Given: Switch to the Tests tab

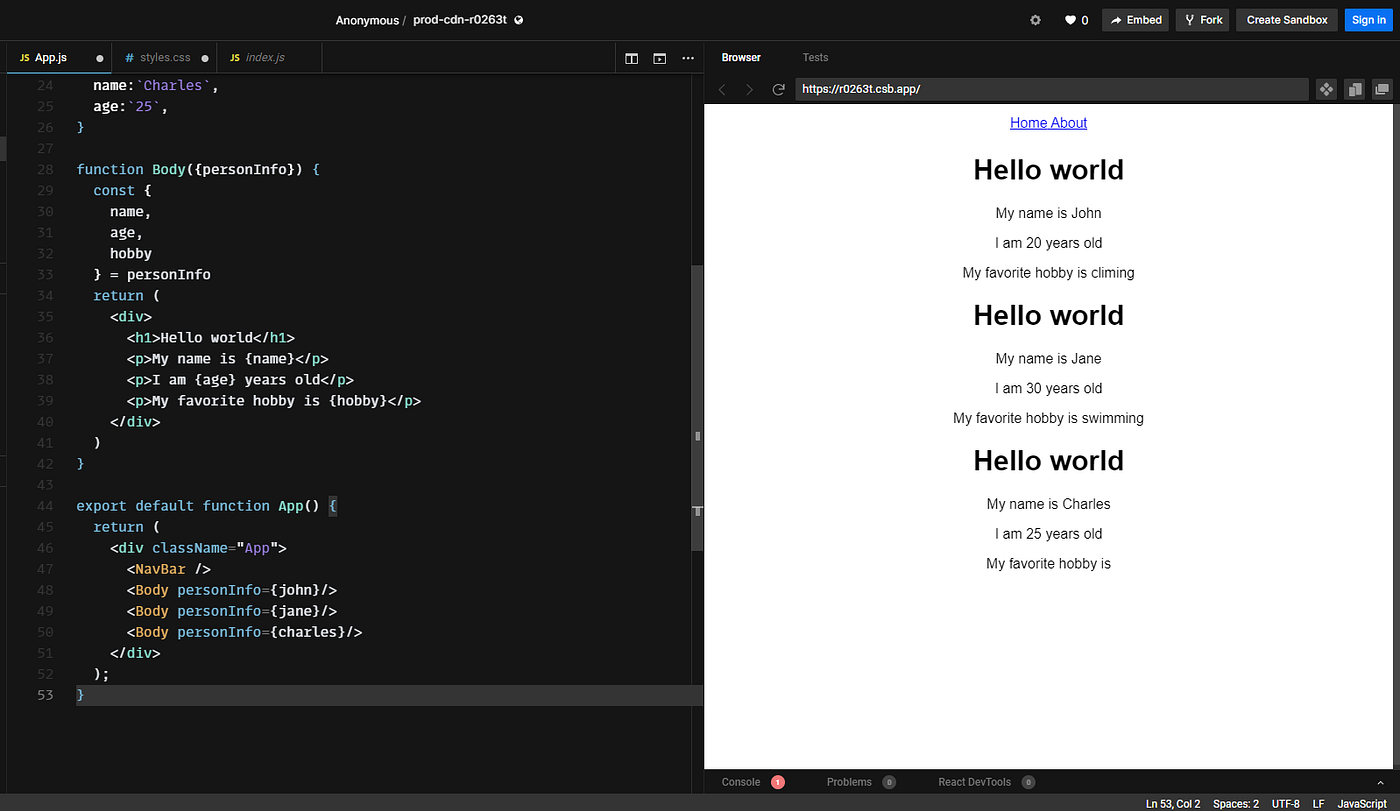Looking at the screenshot, I should coord(815,57).
